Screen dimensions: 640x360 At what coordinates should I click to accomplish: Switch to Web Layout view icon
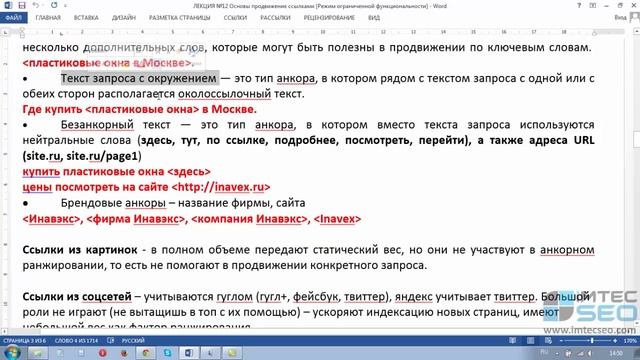click(548, 340)
